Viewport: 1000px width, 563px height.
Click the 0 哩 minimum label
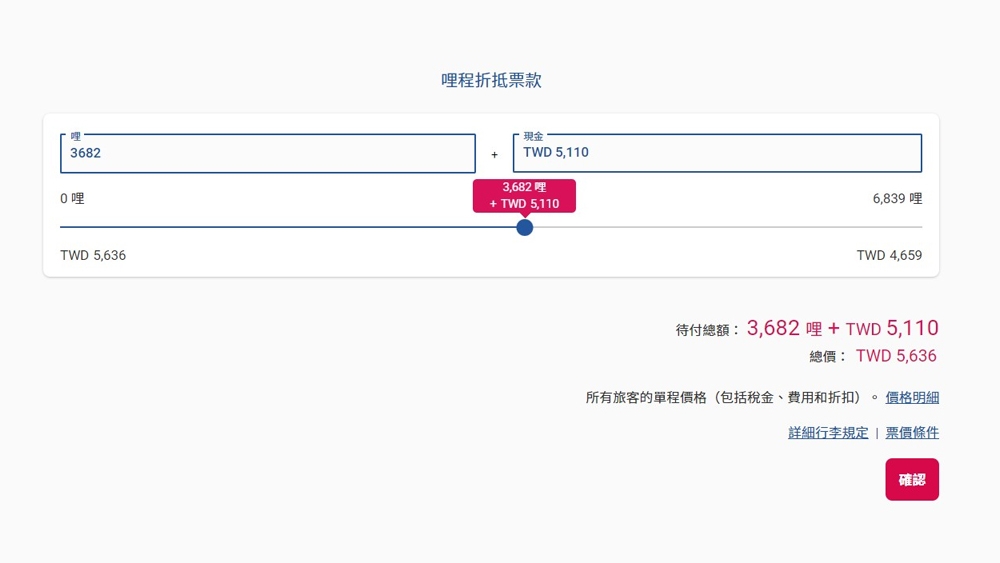(72, 199)
